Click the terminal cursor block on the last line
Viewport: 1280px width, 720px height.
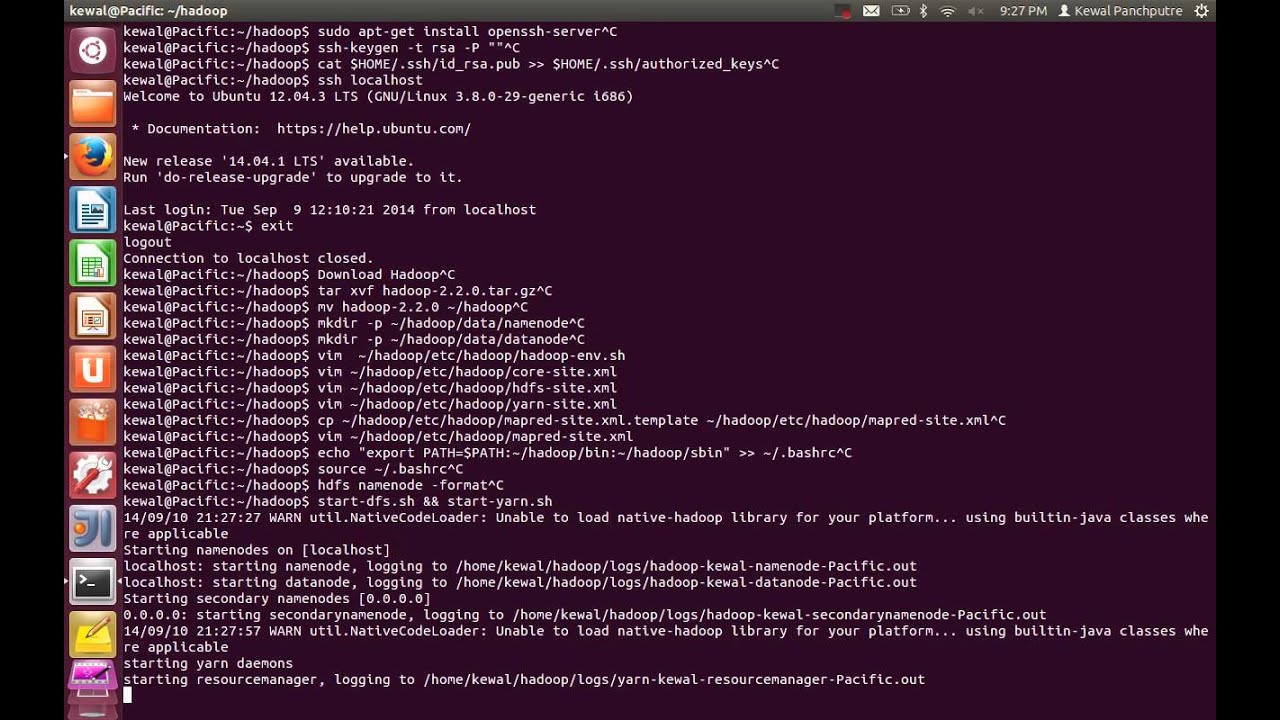(127, 695)
